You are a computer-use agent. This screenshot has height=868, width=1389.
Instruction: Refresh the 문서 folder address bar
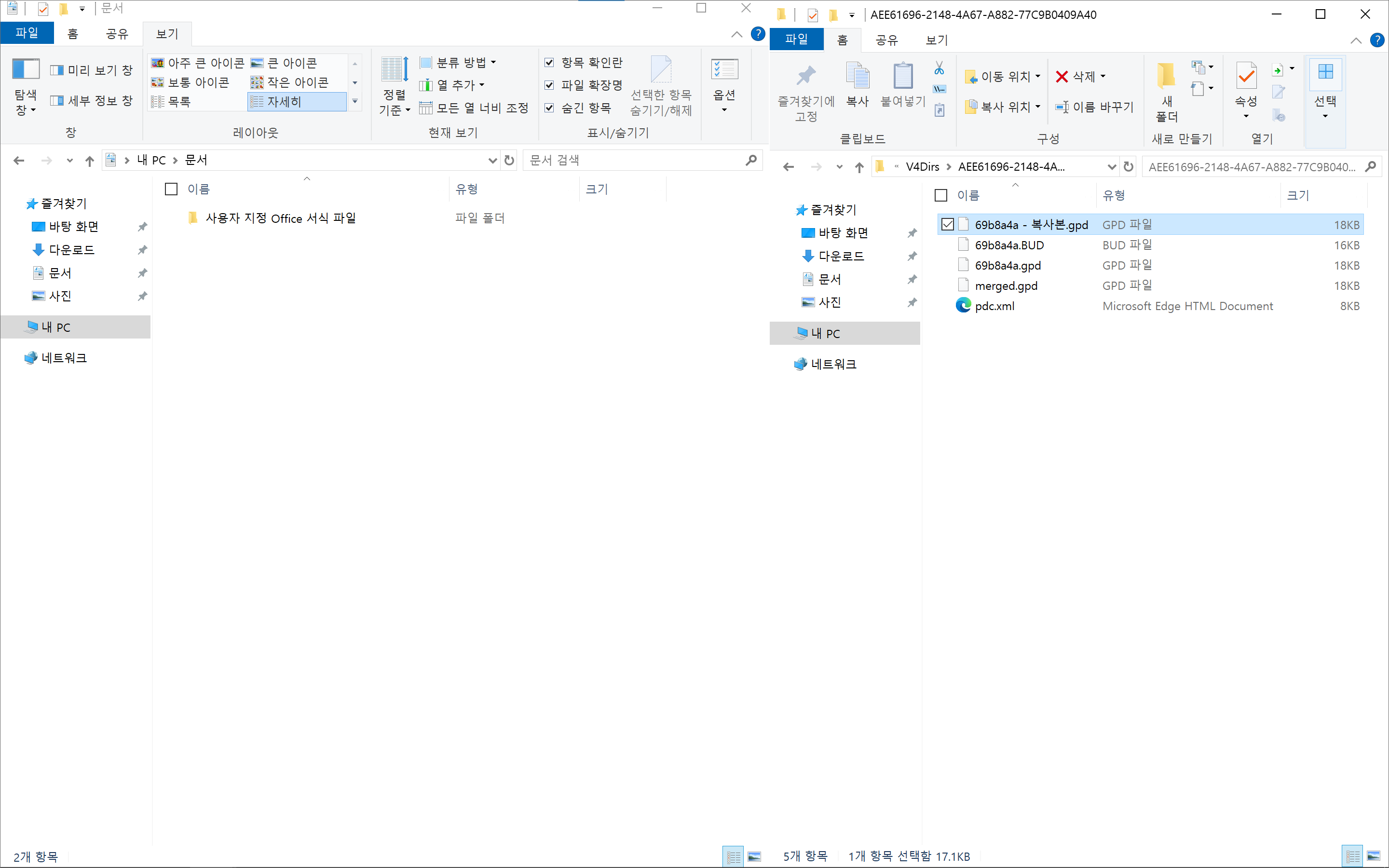point(509,160)
